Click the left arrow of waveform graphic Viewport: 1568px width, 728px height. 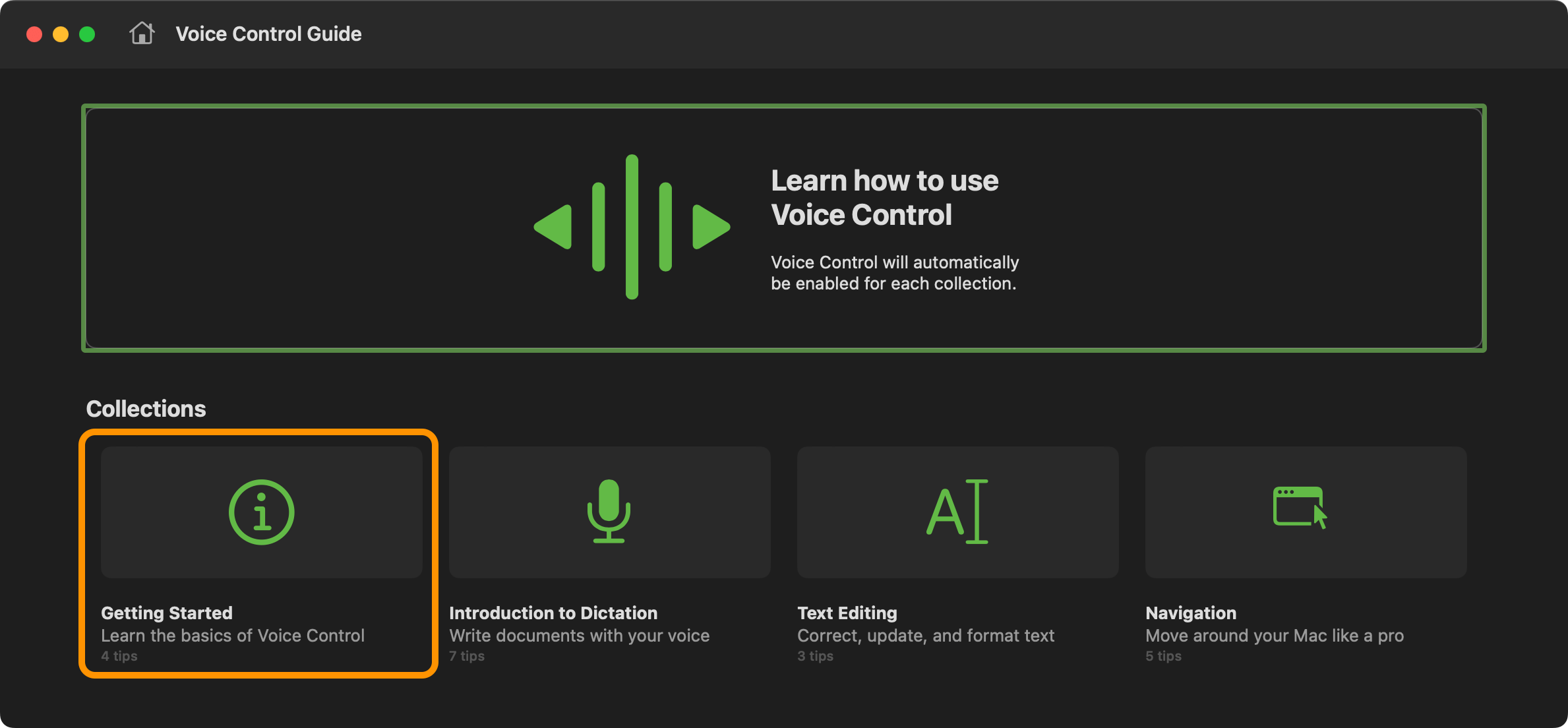pyautogui.click(x=553, y=227)
